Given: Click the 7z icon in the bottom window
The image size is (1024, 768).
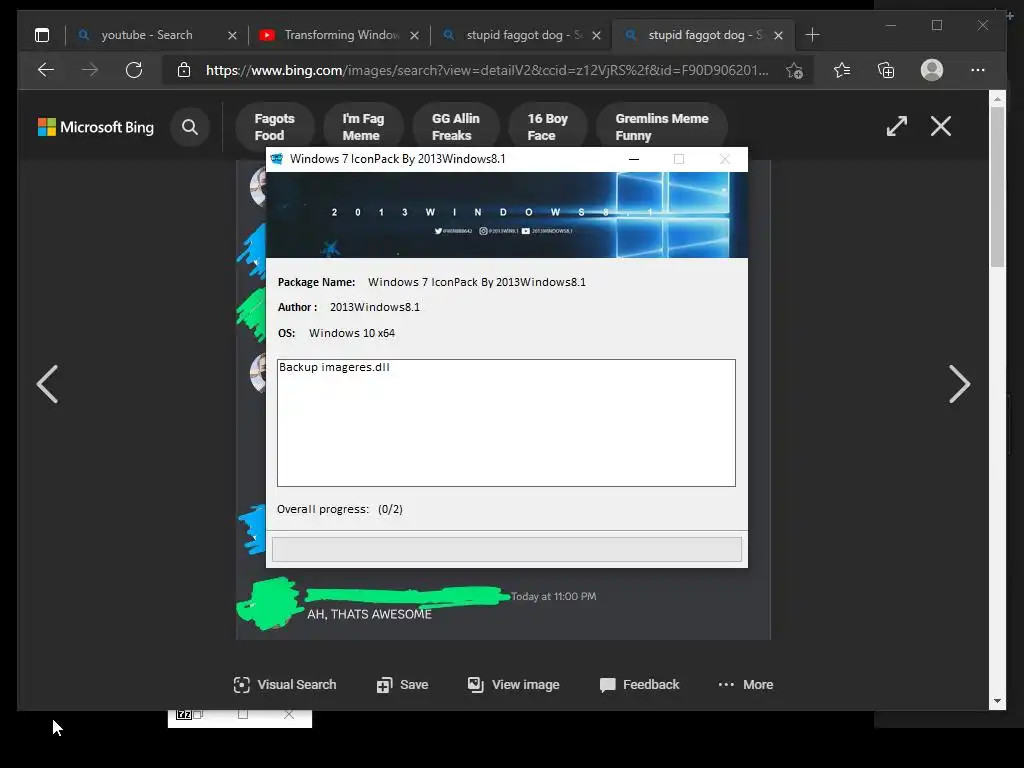Looking at the screenshot, I should click(184, 714).
